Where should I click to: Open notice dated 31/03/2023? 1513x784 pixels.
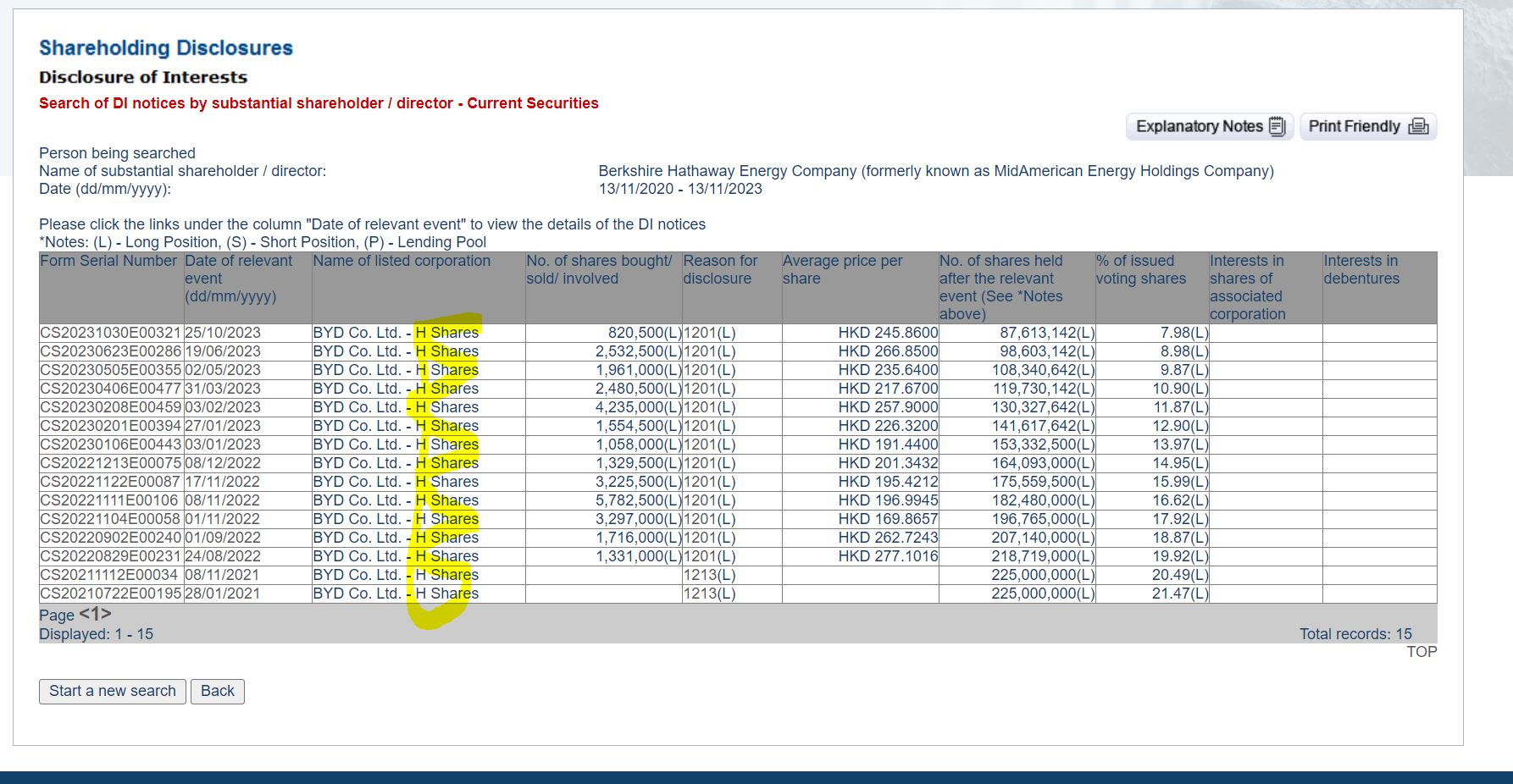click(223, 389)
